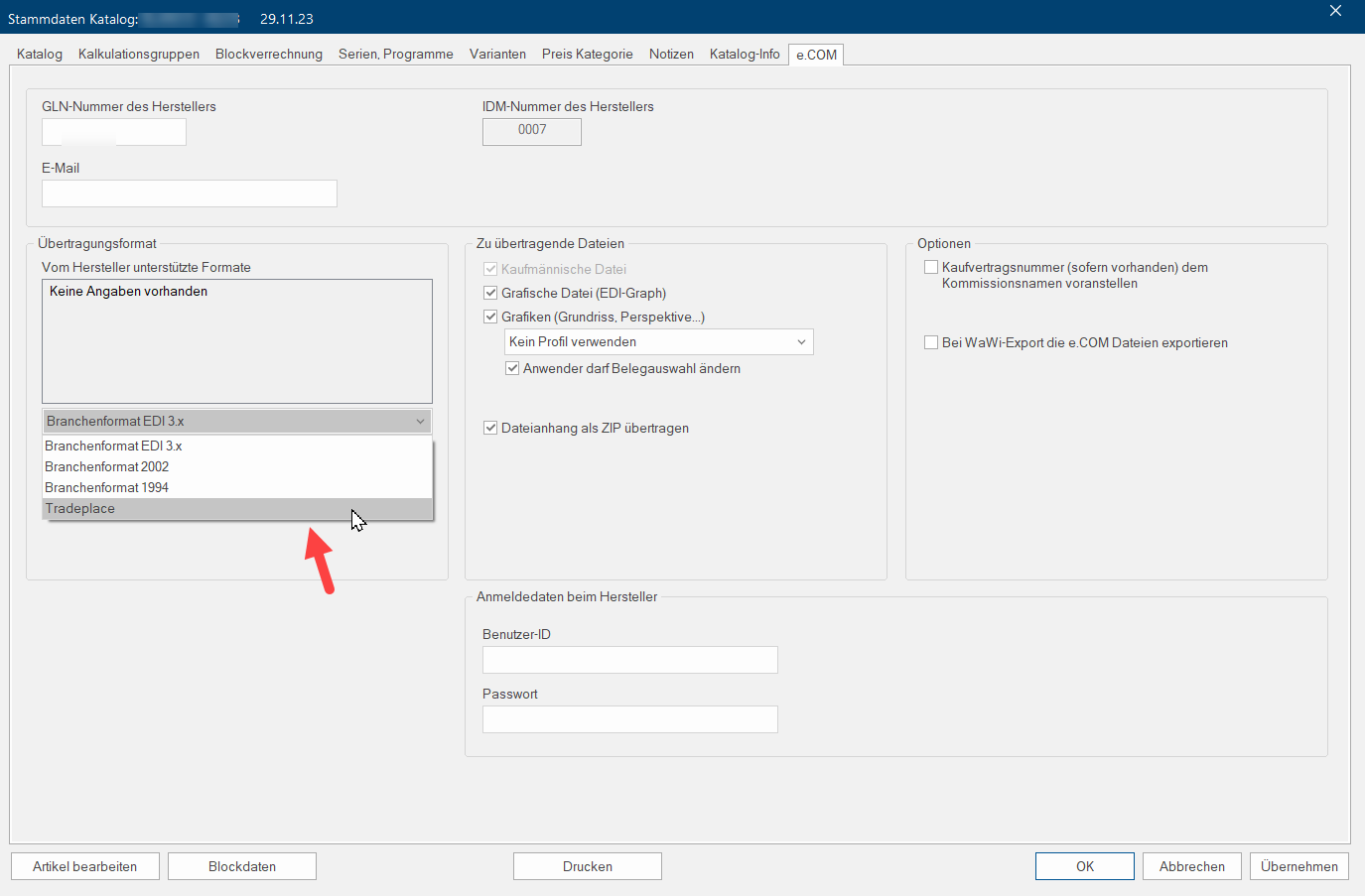Toggle Anwender darf Belegauswahl ändern
The width and height of the screenshot is (1365, 896).
(x=512, y=368)
